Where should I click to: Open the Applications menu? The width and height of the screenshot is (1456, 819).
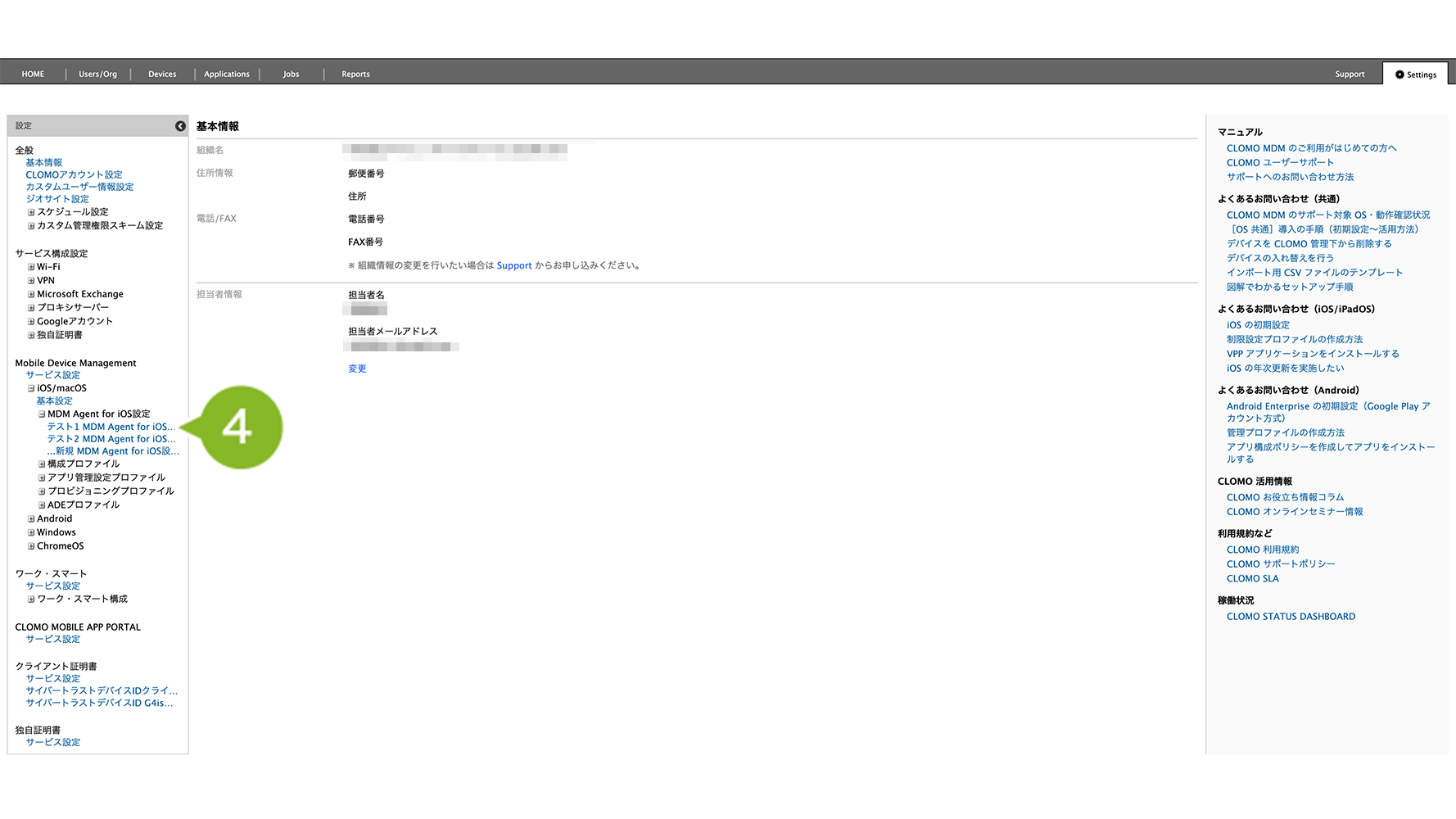(227, 75)
